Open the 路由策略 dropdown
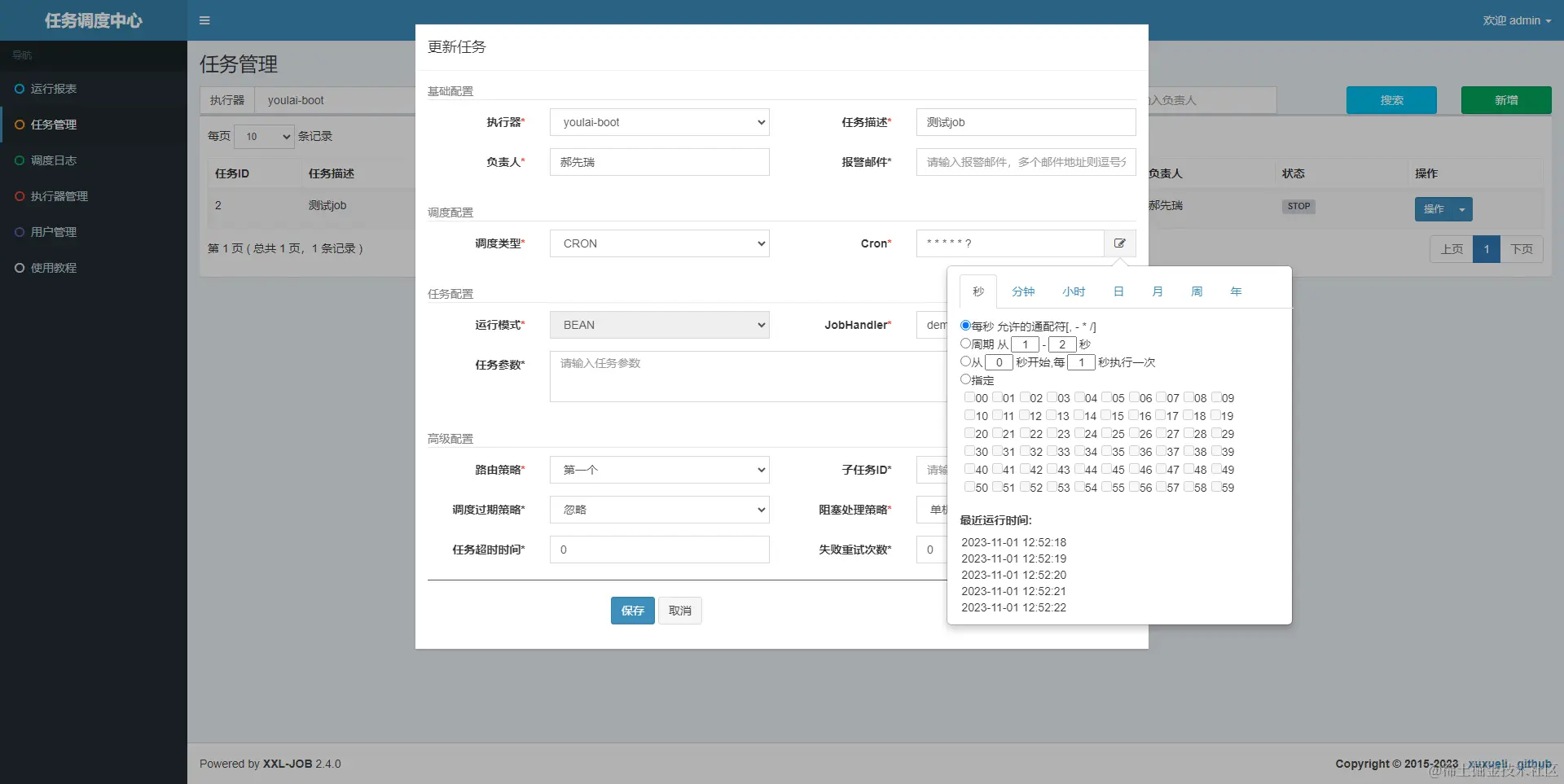Screen dimensions: 1564x784 pos(660,470)
